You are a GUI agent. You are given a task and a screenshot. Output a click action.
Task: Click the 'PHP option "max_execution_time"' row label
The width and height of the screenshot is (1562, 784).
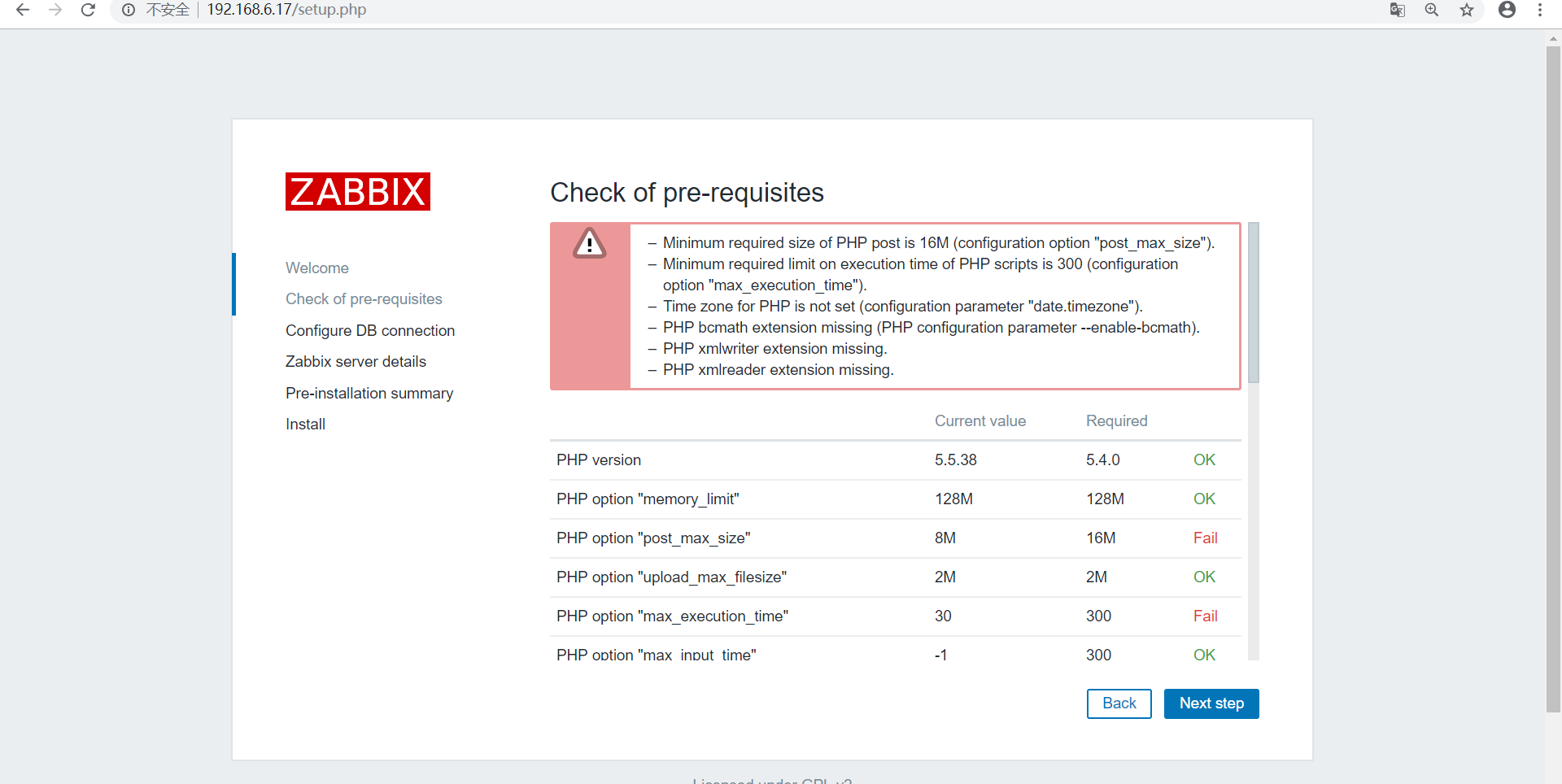pyautogui.click(x=672, y=616)
